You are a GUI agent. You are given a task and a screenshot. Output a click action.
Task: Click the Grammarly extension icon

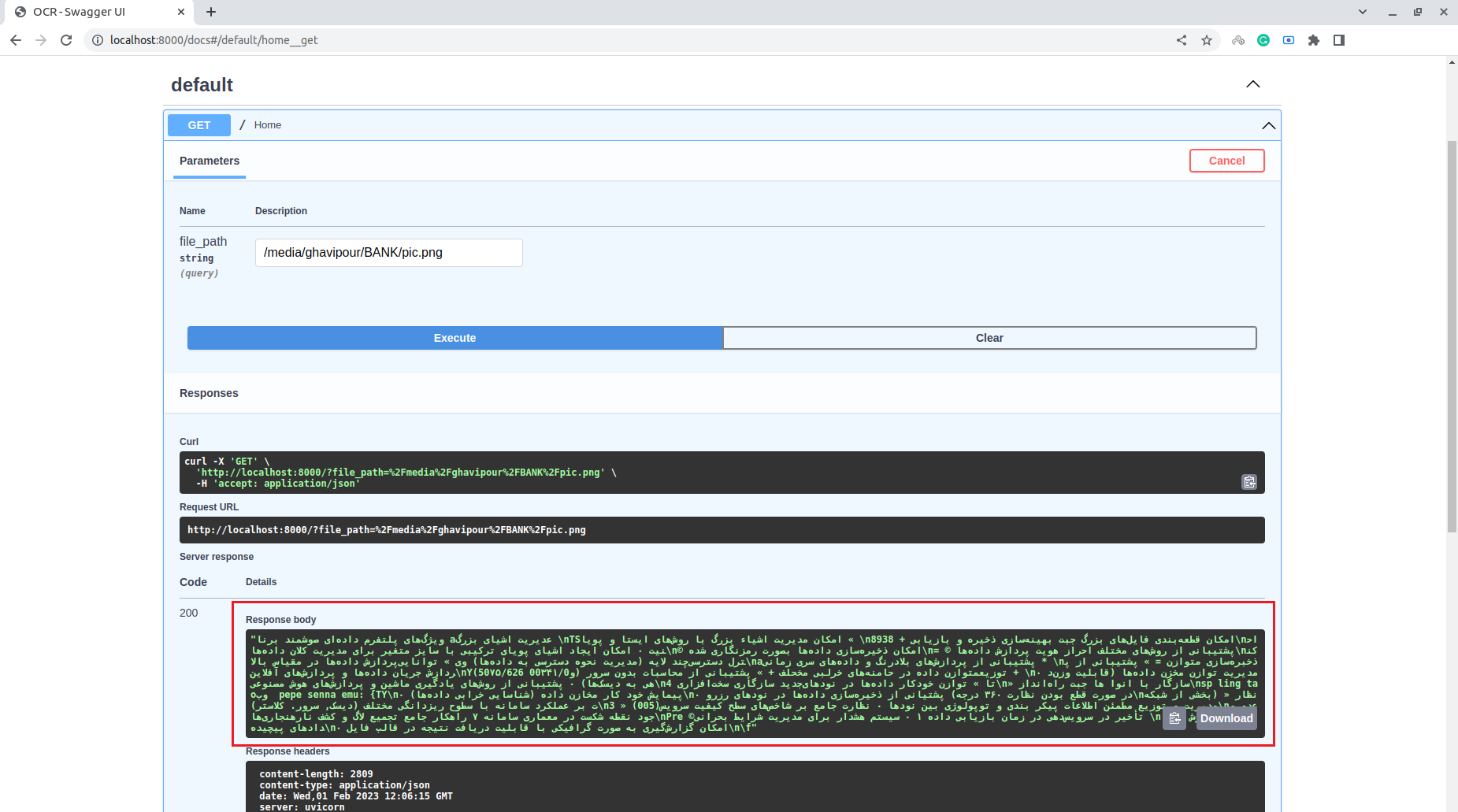(1263, 40)
